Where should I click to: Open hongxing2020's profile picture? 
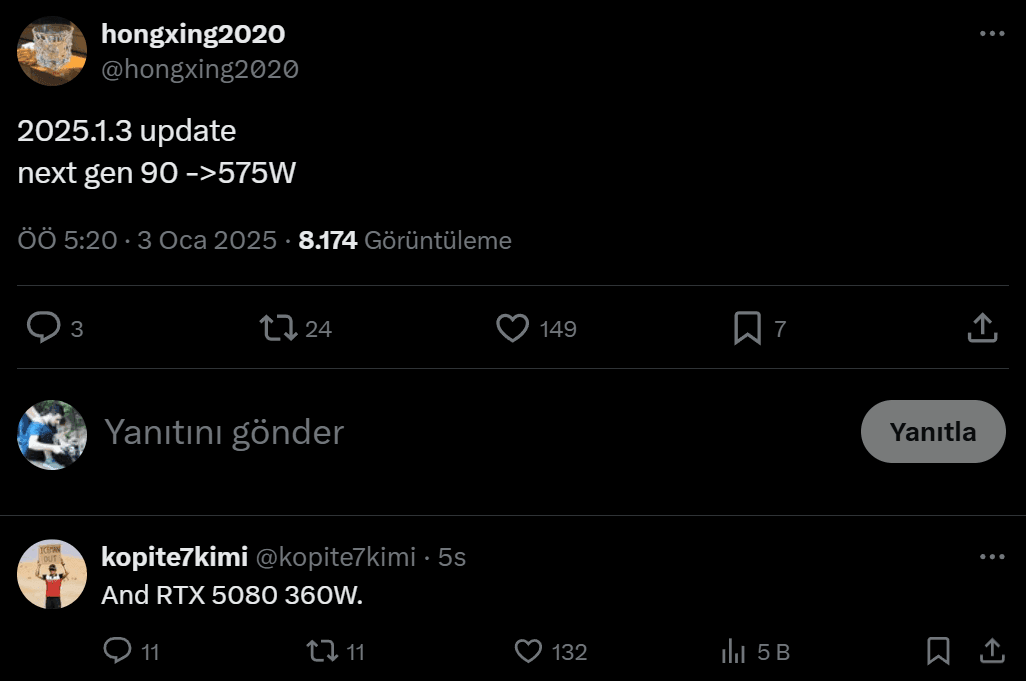pos(52,51)
